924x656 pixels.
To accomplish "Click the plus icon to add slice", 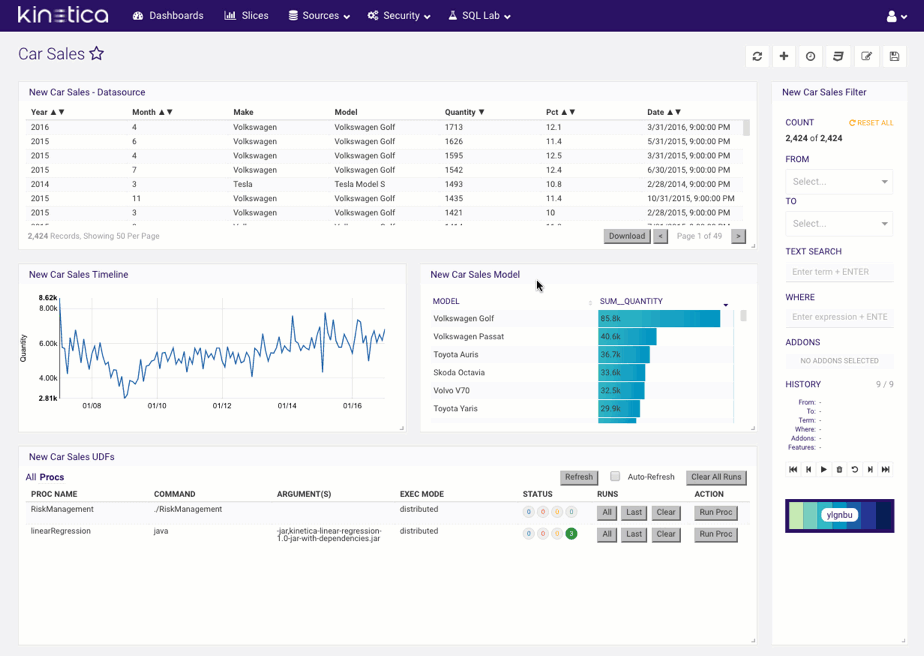I will pos(784,57).
